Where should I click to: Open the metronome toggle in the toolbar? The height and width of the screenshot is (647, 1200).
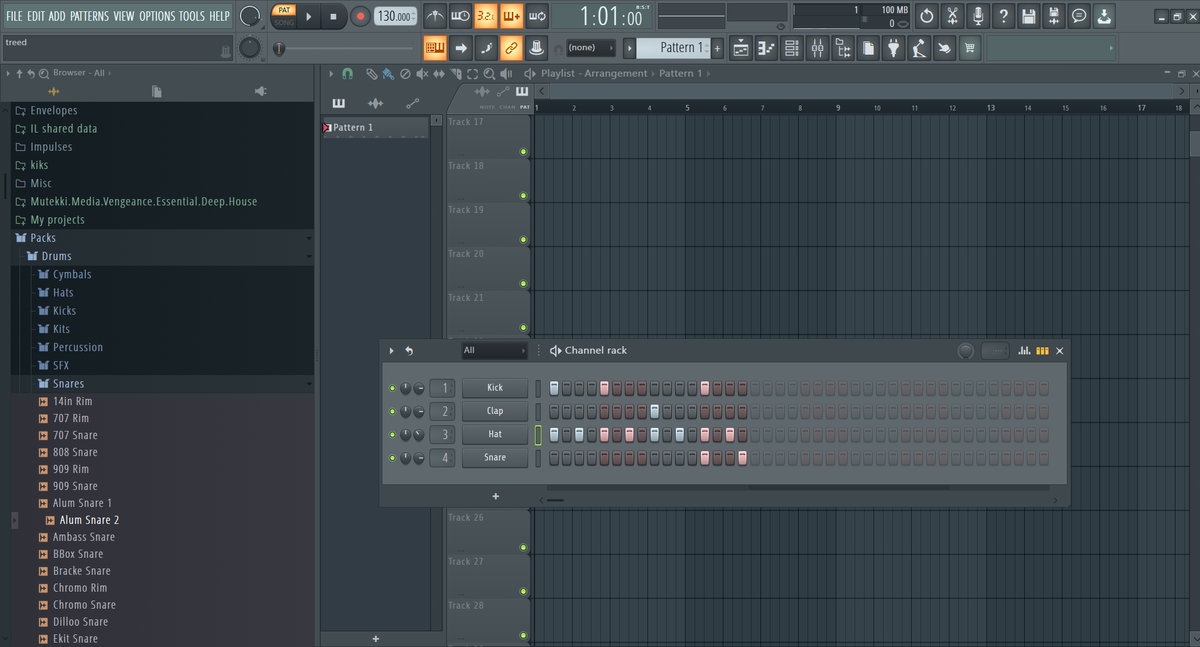click(x=435, y=16)
